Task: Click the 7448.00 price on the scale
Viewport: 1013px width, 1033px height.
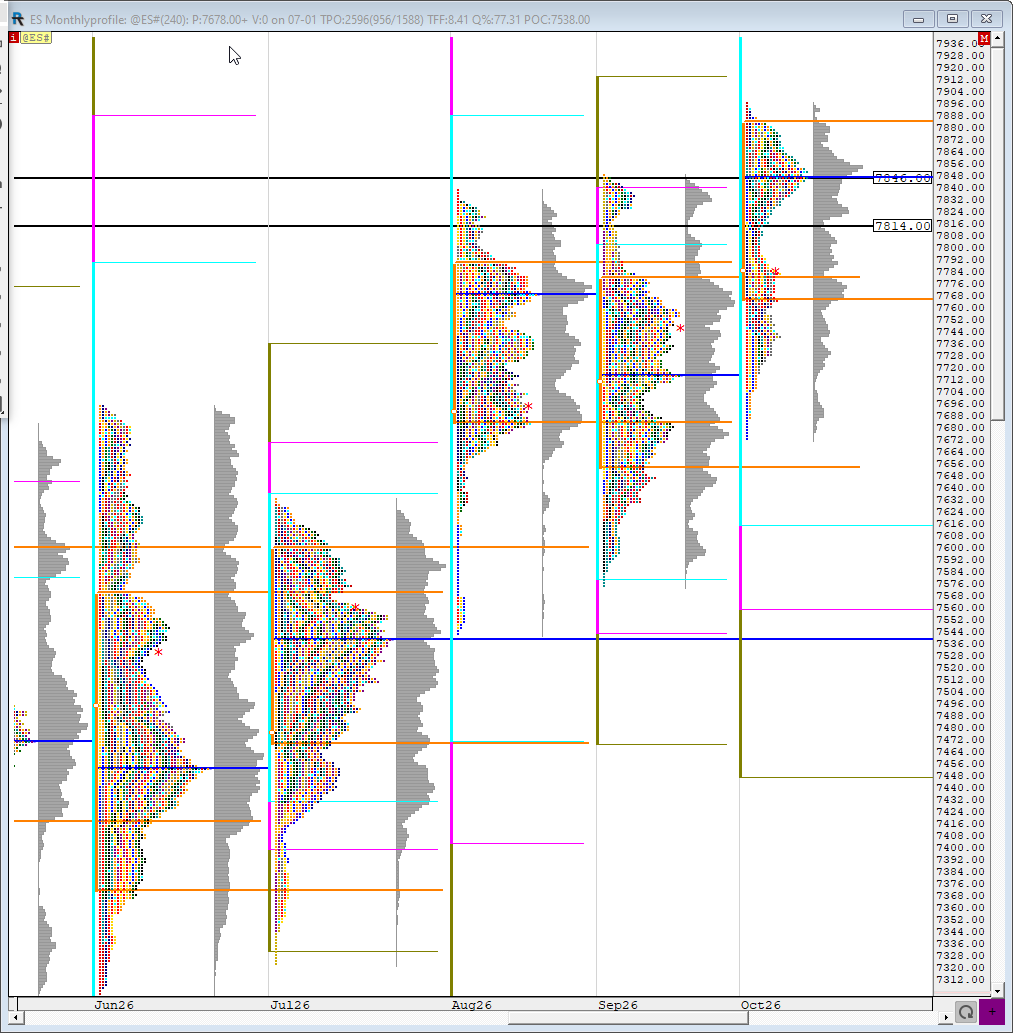Action: click(x=960, y=775)
